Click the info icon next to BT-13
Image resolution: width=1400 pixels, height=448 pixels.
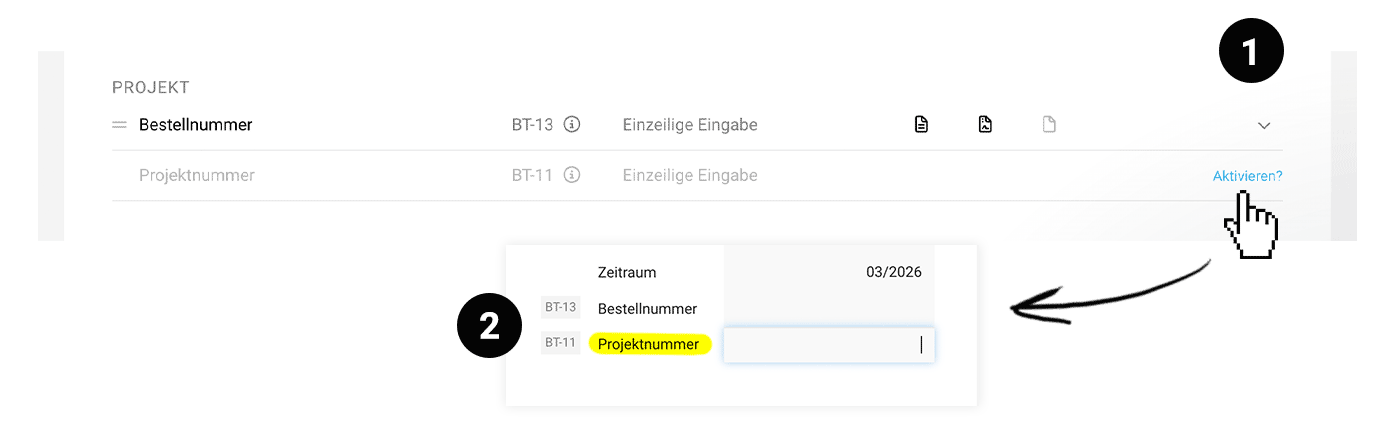(x=572, y=125)
